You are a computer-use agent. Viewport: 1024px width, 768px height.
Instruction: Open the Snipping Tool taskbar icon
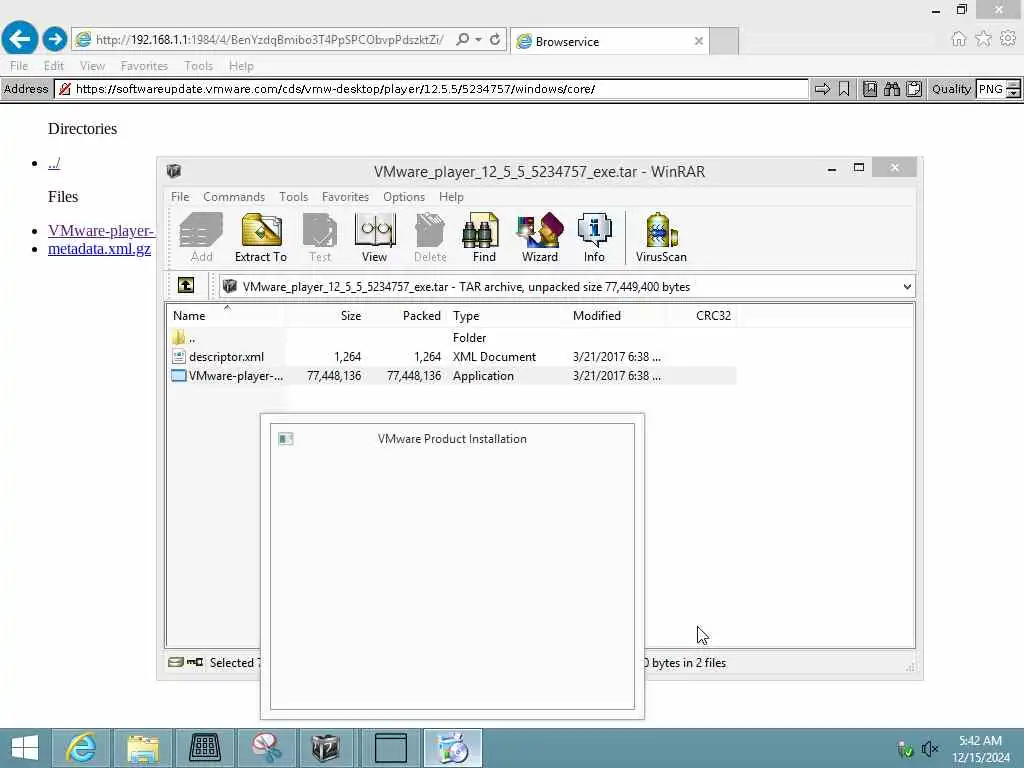[x=266, y=748]
